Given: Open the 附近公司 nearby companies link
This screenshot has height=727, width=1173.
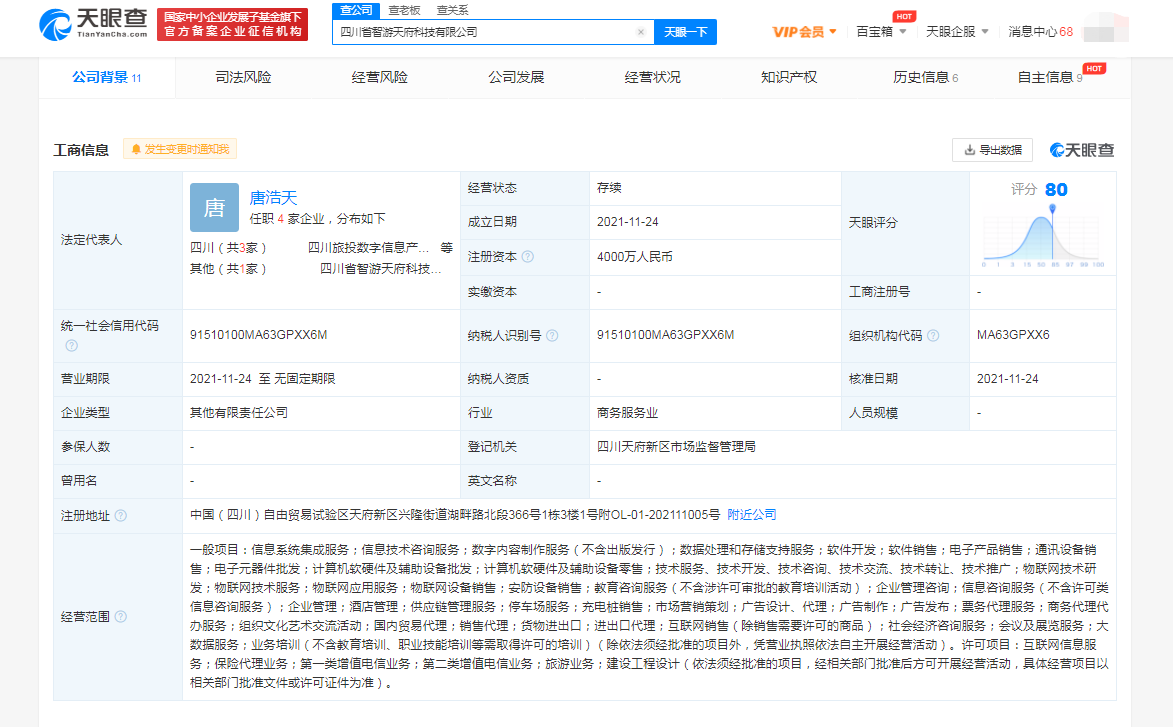Looking at the screenshot, I should pyautogui.click(x=751, y=515).
